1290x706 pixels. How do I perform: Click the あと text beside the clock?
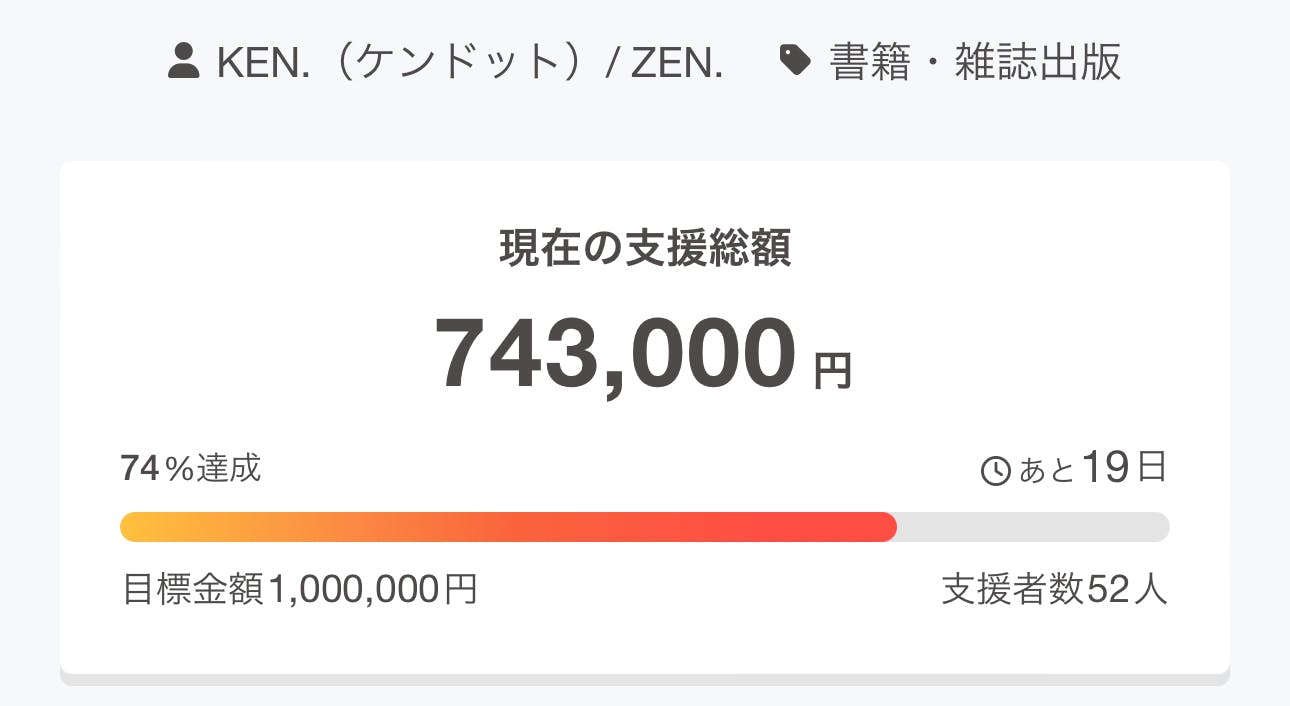coord(1047,470)
